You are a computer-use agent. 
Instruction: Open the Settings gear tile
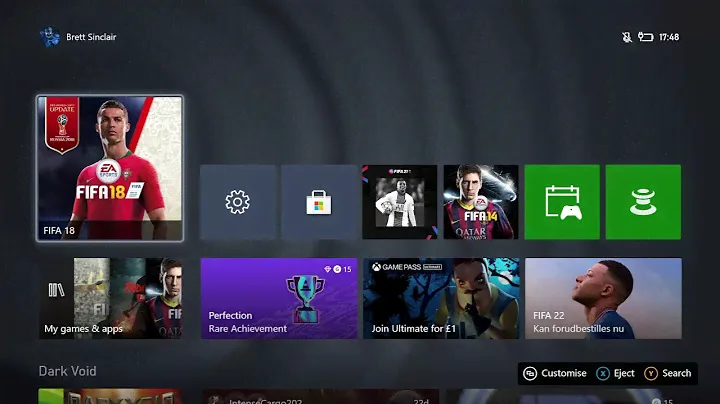coord(238,202)
